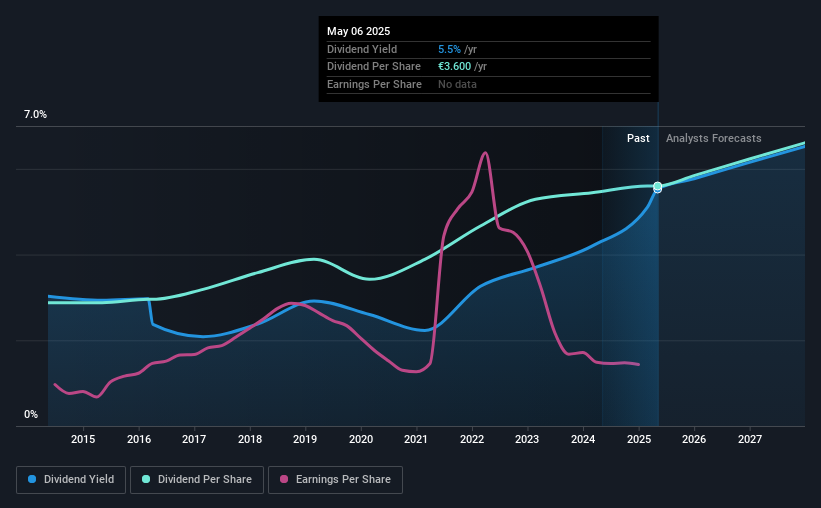The width and height of the screenshot is (821, 508).
Task: Toggle the Earnings Per Share legend button
Action: (336, 480)
